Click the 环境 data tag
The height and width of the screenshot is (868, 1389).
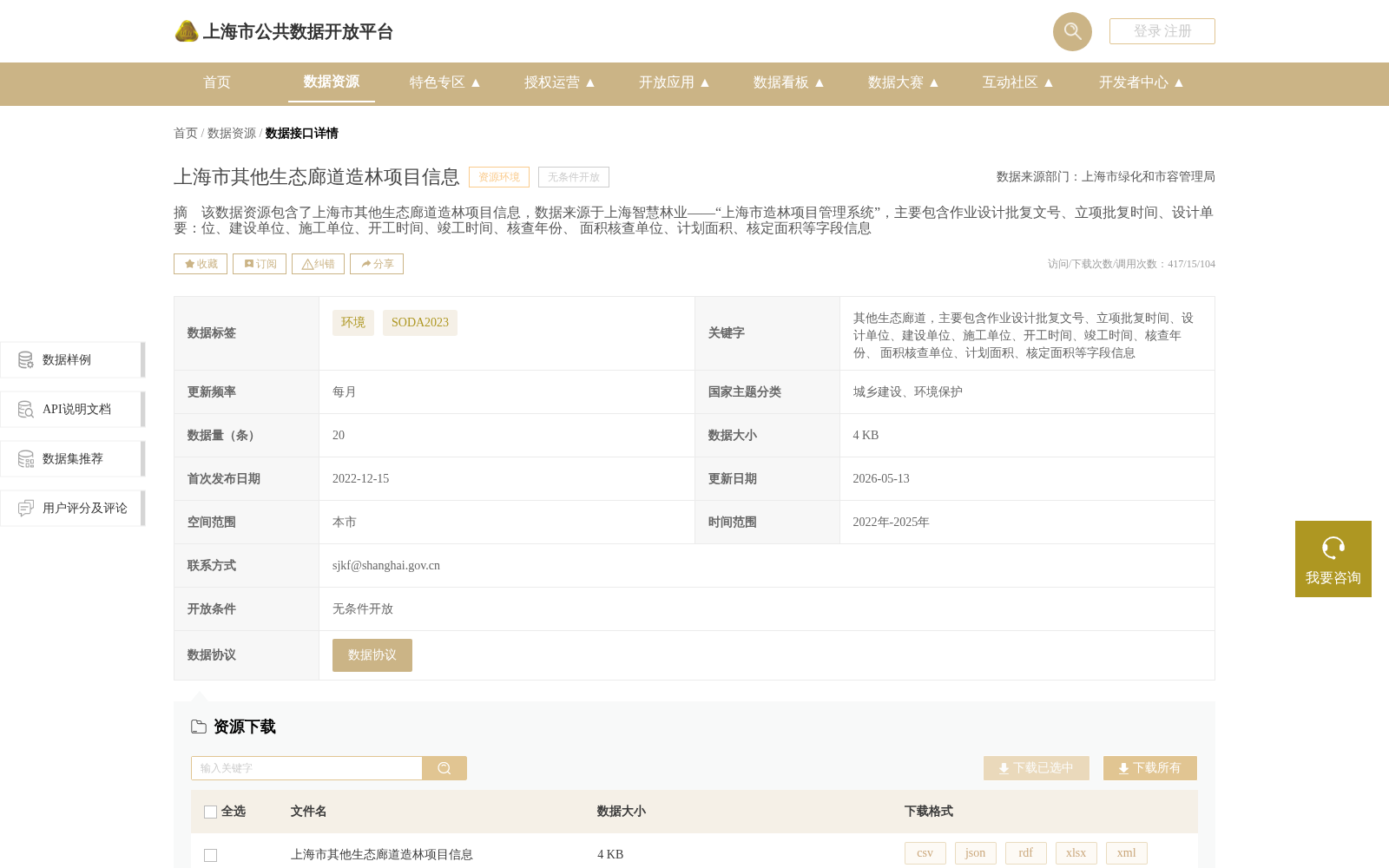353,323
